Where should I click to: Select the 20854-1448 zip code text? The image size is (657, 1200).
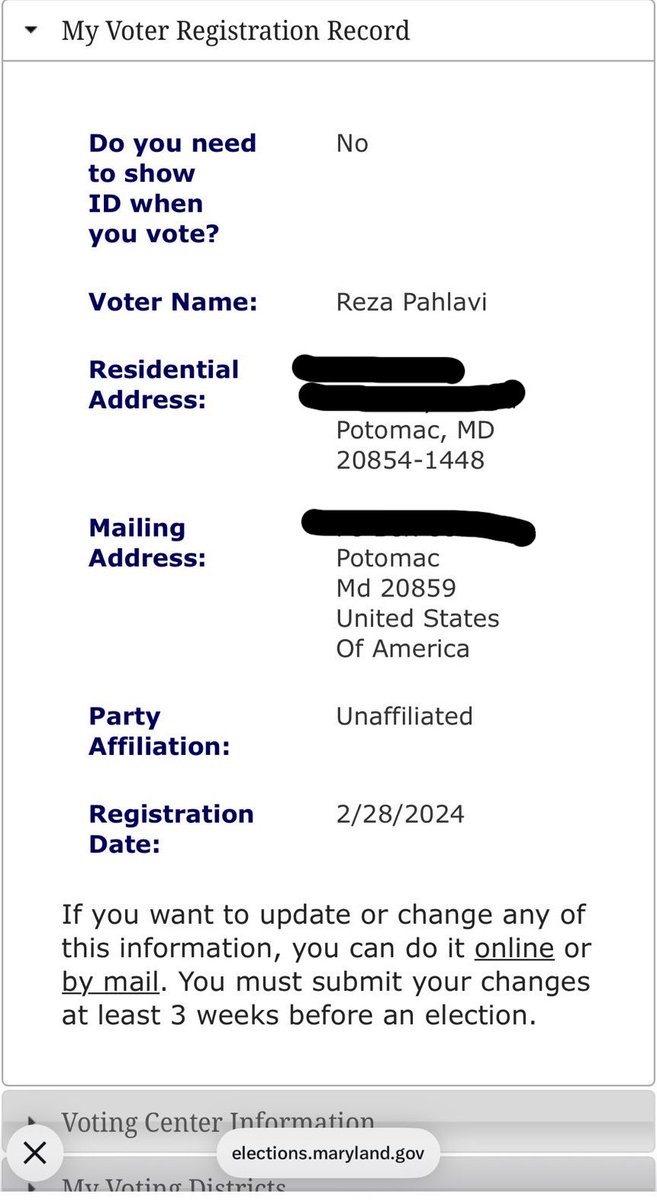(410, 460)
